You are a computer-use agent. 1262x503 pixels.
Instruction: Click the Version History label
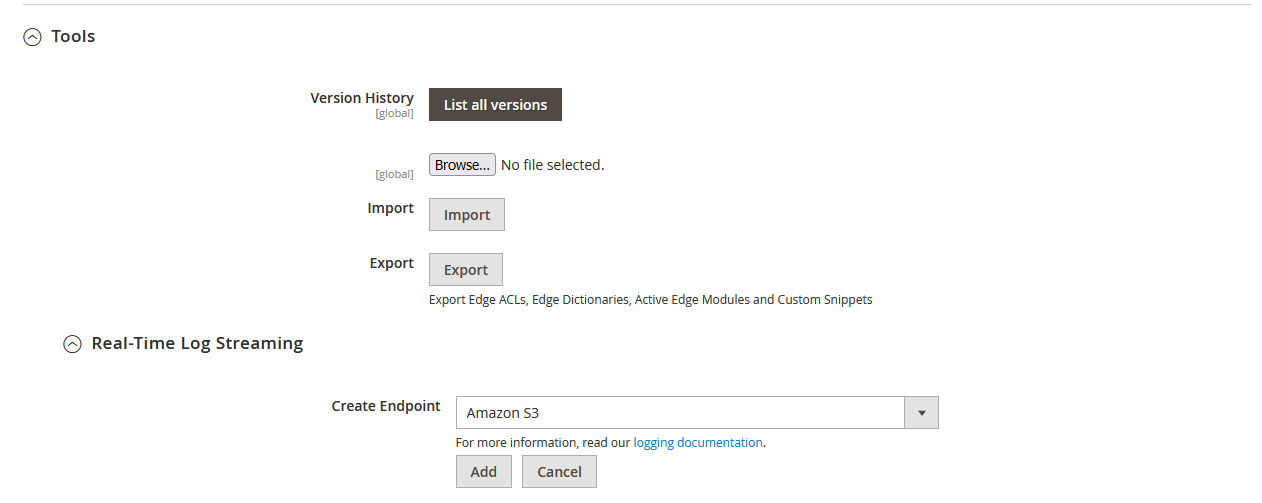(362, 98)
